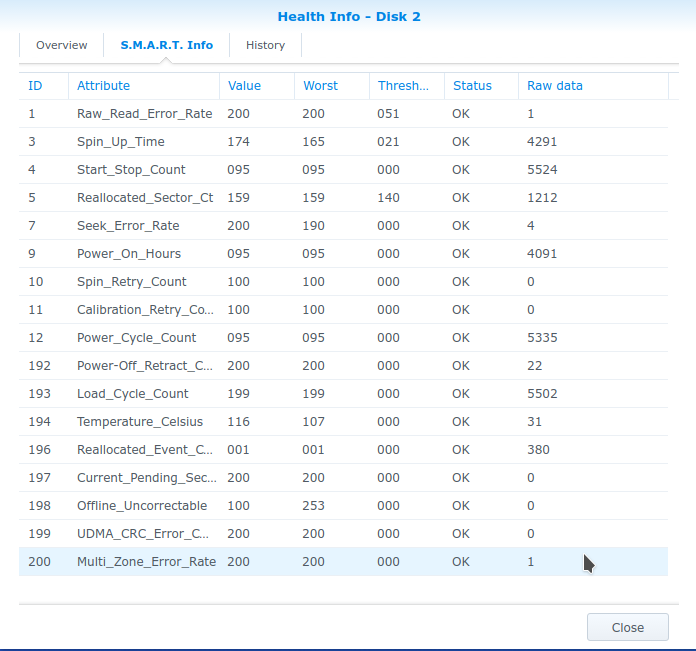
Task: Select the Offline_Uncorrectable attribute
Action: 142,505
